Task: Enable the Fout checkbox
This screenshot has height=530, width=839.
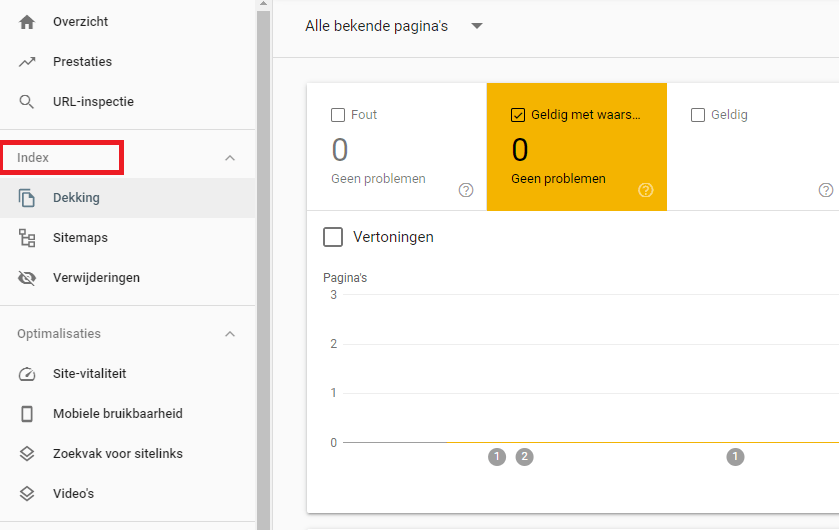Action: [x=338, y=115]
